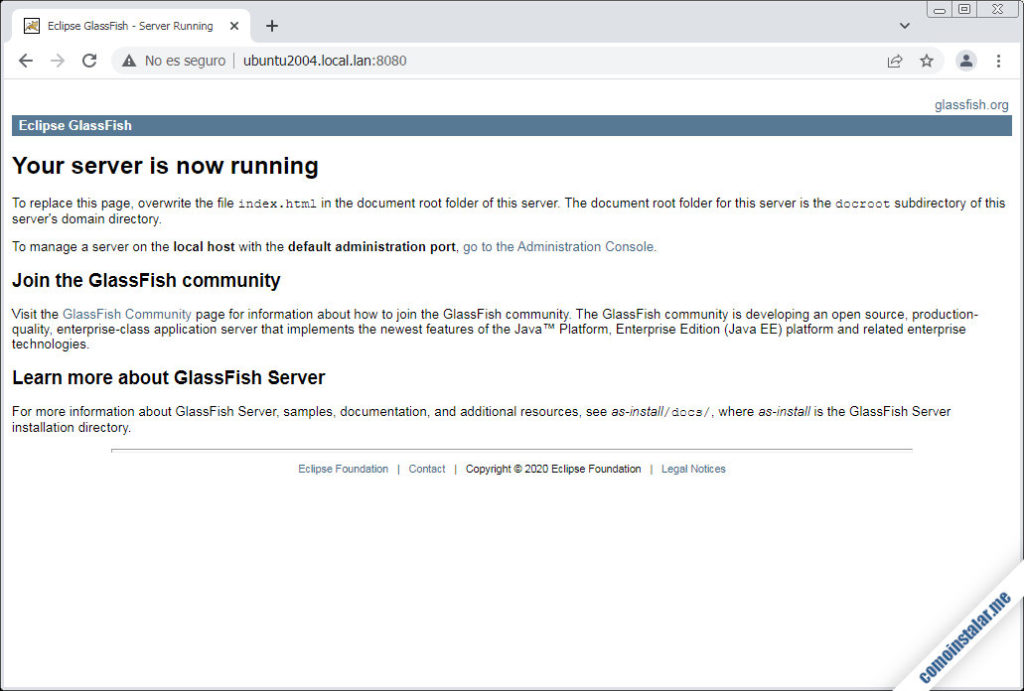Click the Eclipse Foundation footer link
Screen dimensions: 1024x691
tap(343, 468)
